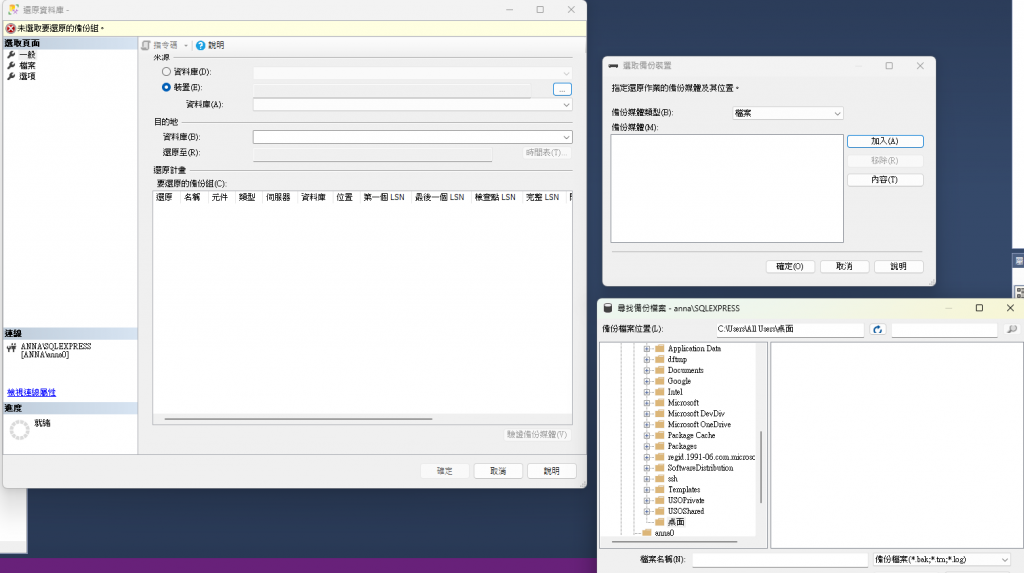Open the 檢視連線屬性 link

[31, 392]
